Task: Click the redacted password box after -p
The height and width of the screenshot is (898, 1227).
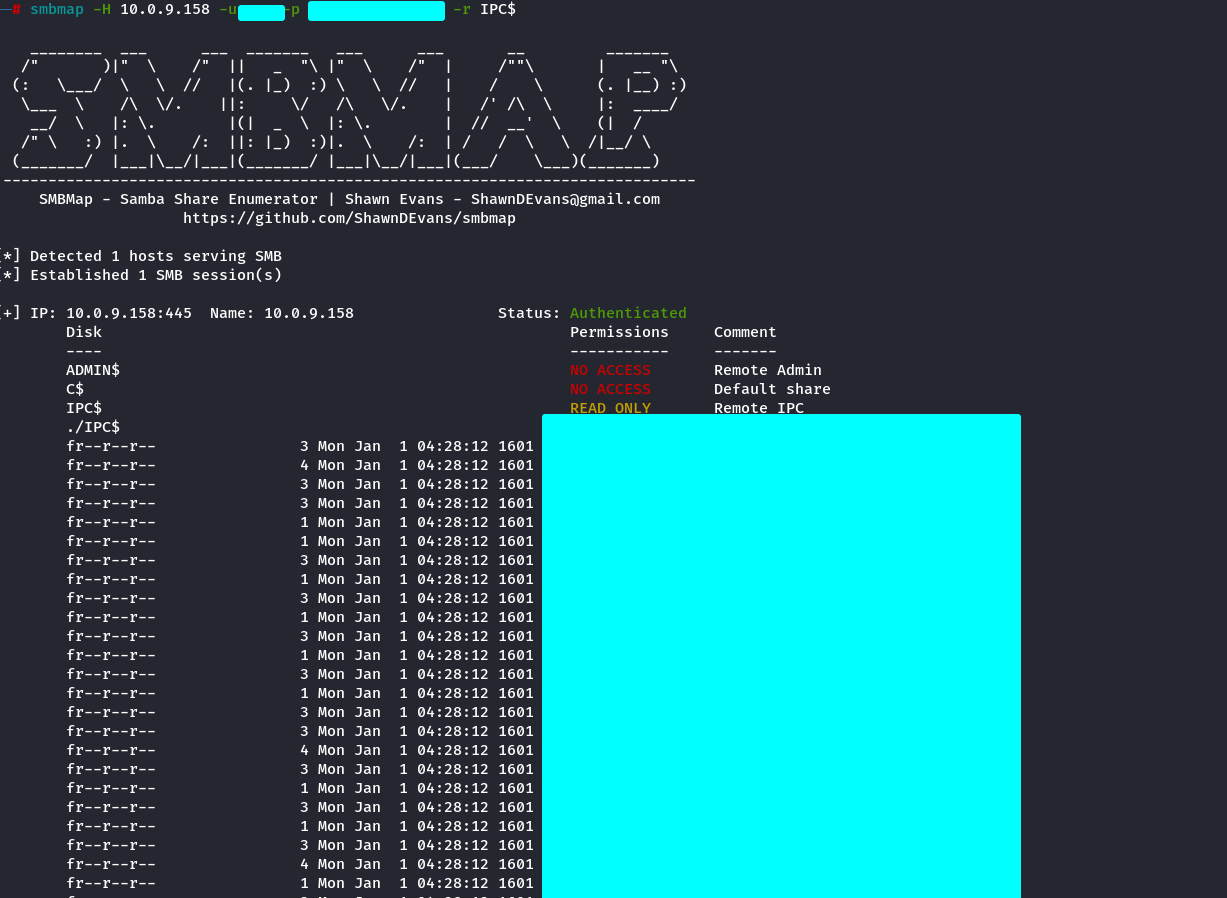Action: [x=376, y=11]
